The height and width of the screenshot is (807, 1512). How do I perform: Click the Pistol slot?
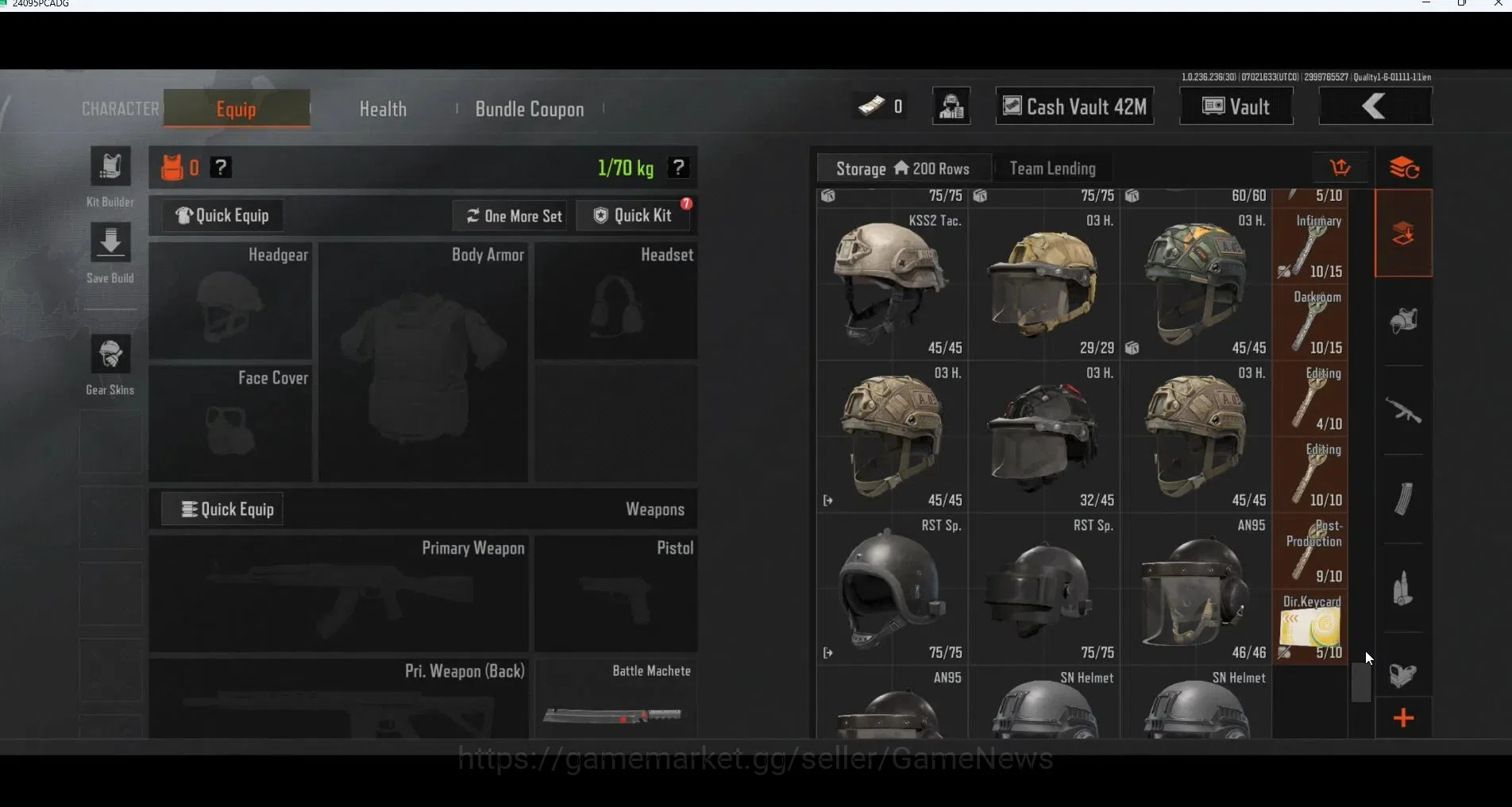click(x=616, y=594)
